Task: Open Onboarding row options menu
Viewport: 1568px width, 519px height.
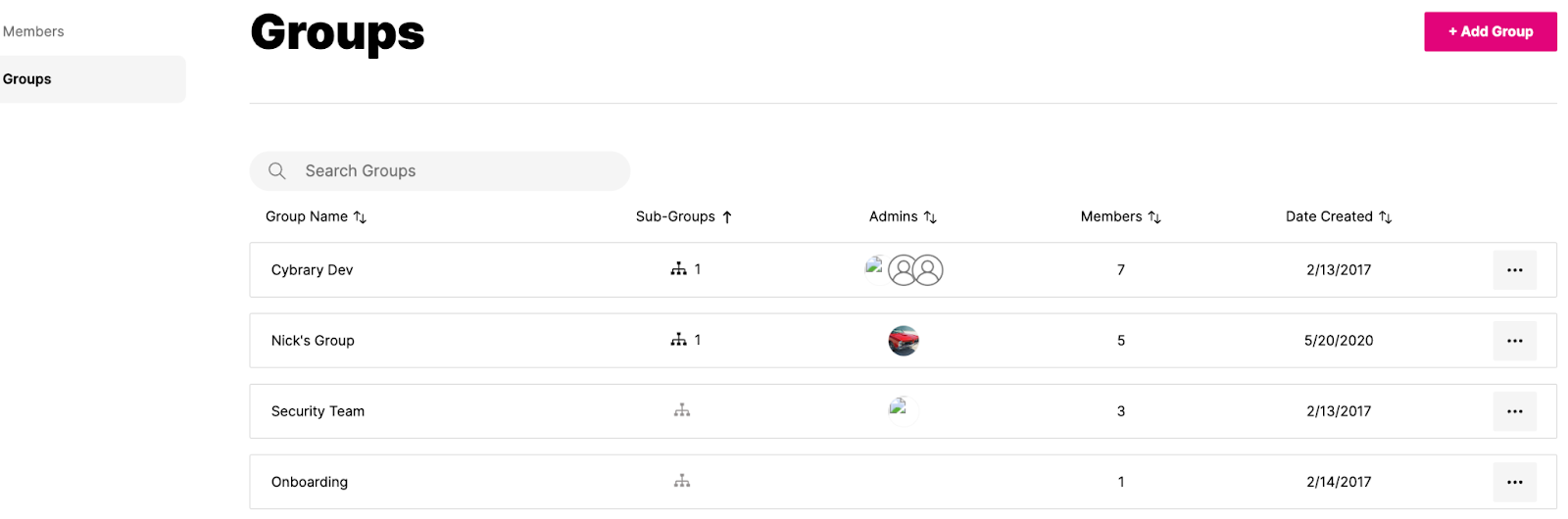Action: click(1514, 482)
